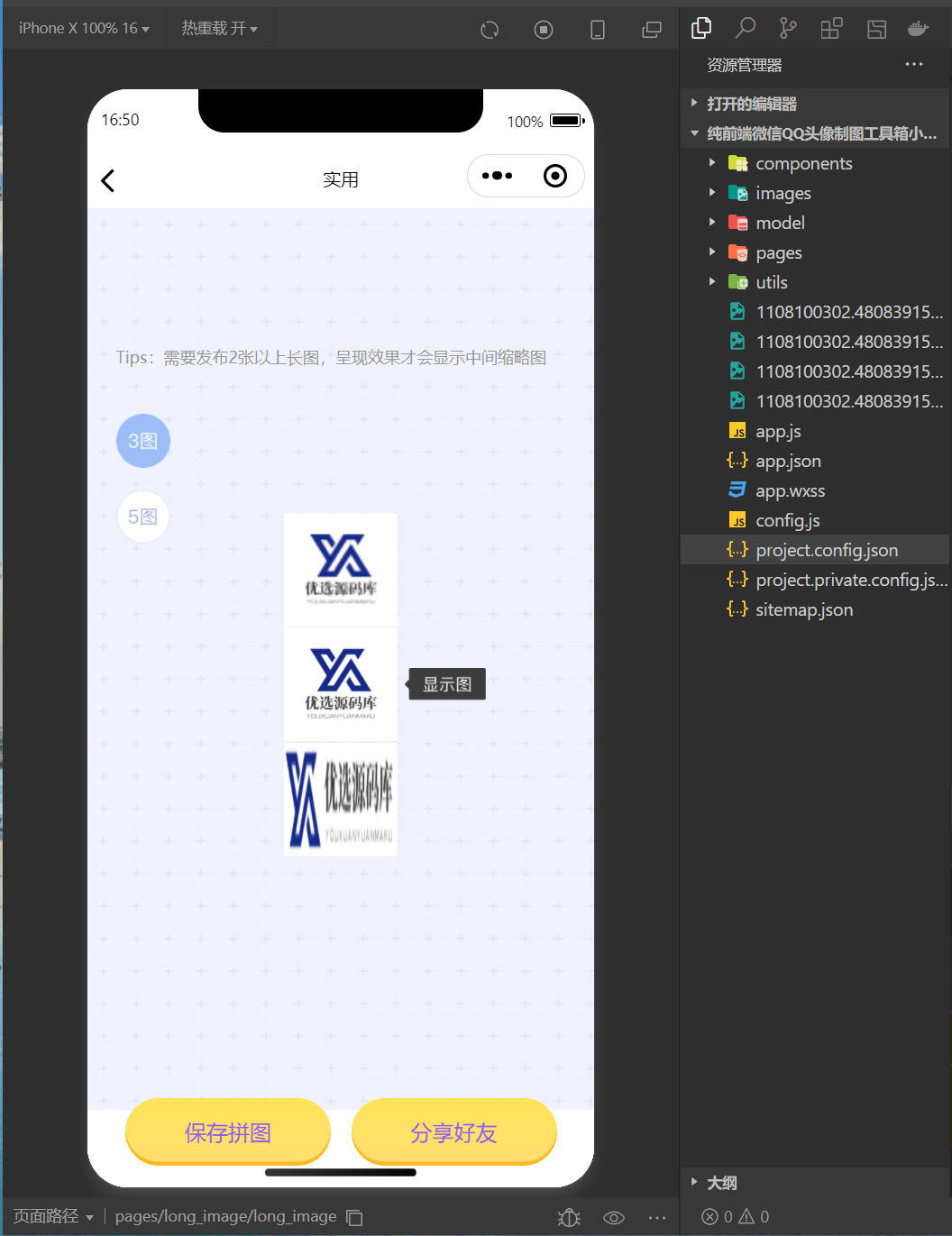Viewport: 952px width, 1236px height.
Task: Click the eye preview icon in status bar
Action: pyautogui.click(x=614, y=1217)
